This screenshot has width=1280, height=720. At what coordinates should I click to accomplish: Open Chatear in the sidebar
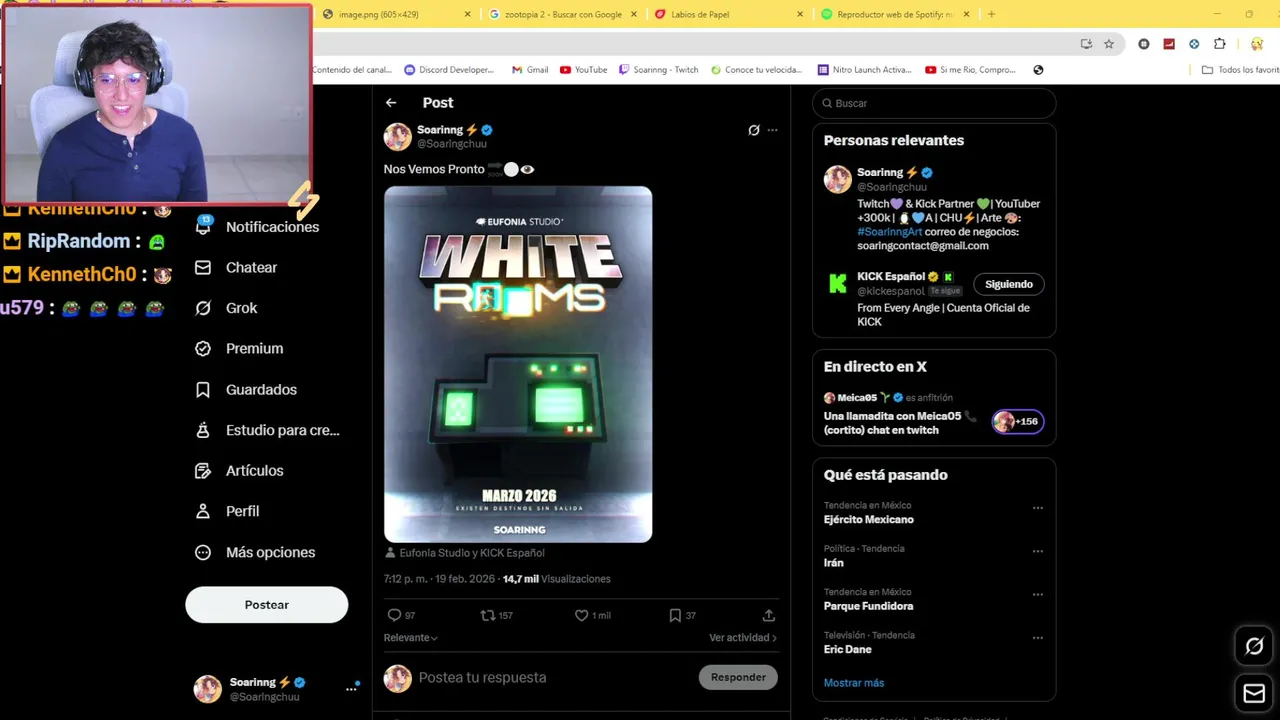(x=236, y=268)
